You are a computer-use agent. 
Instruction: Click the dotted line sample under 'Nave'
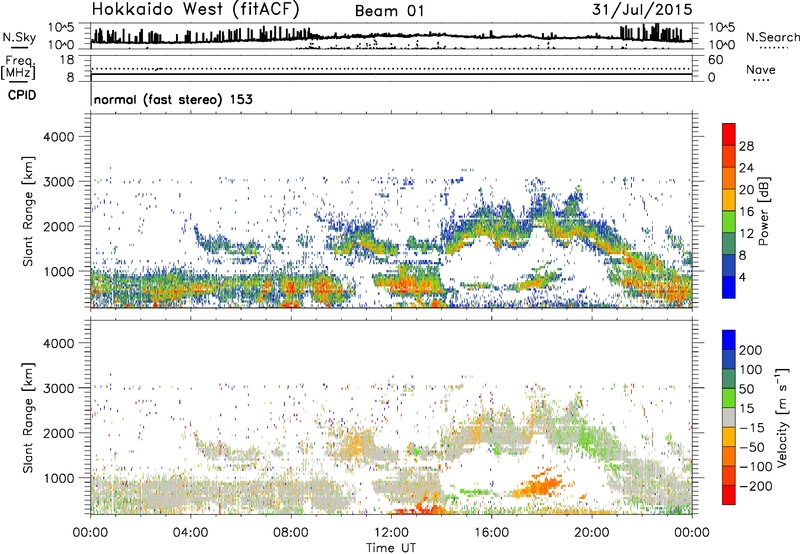761,80
